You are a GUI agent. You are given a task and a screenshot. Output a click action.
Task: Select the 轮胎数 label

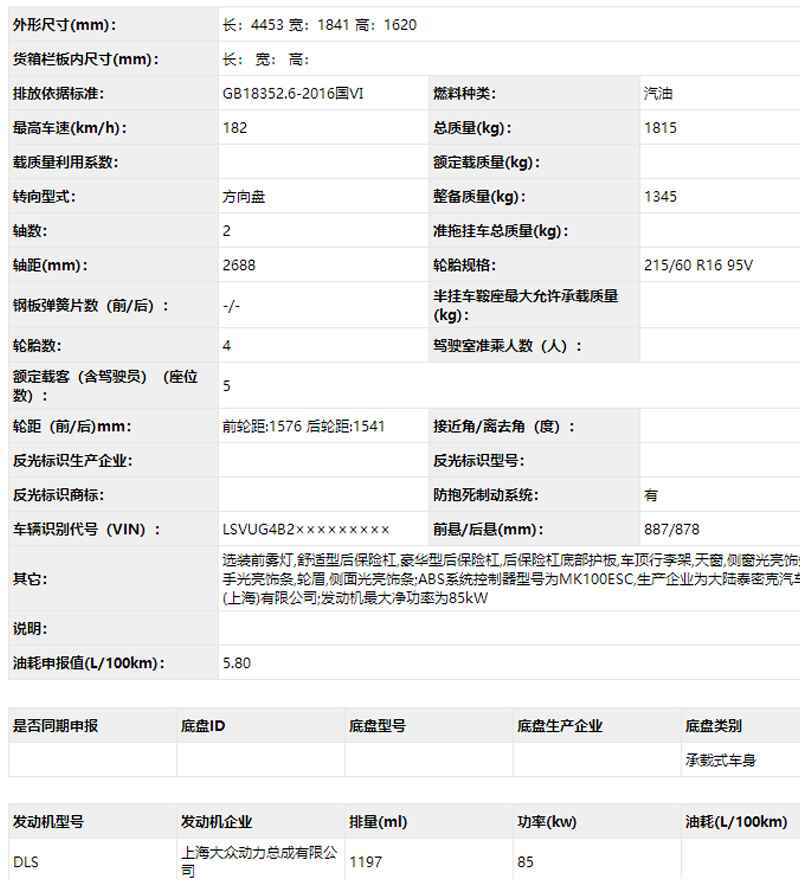[x=37, y=346]
